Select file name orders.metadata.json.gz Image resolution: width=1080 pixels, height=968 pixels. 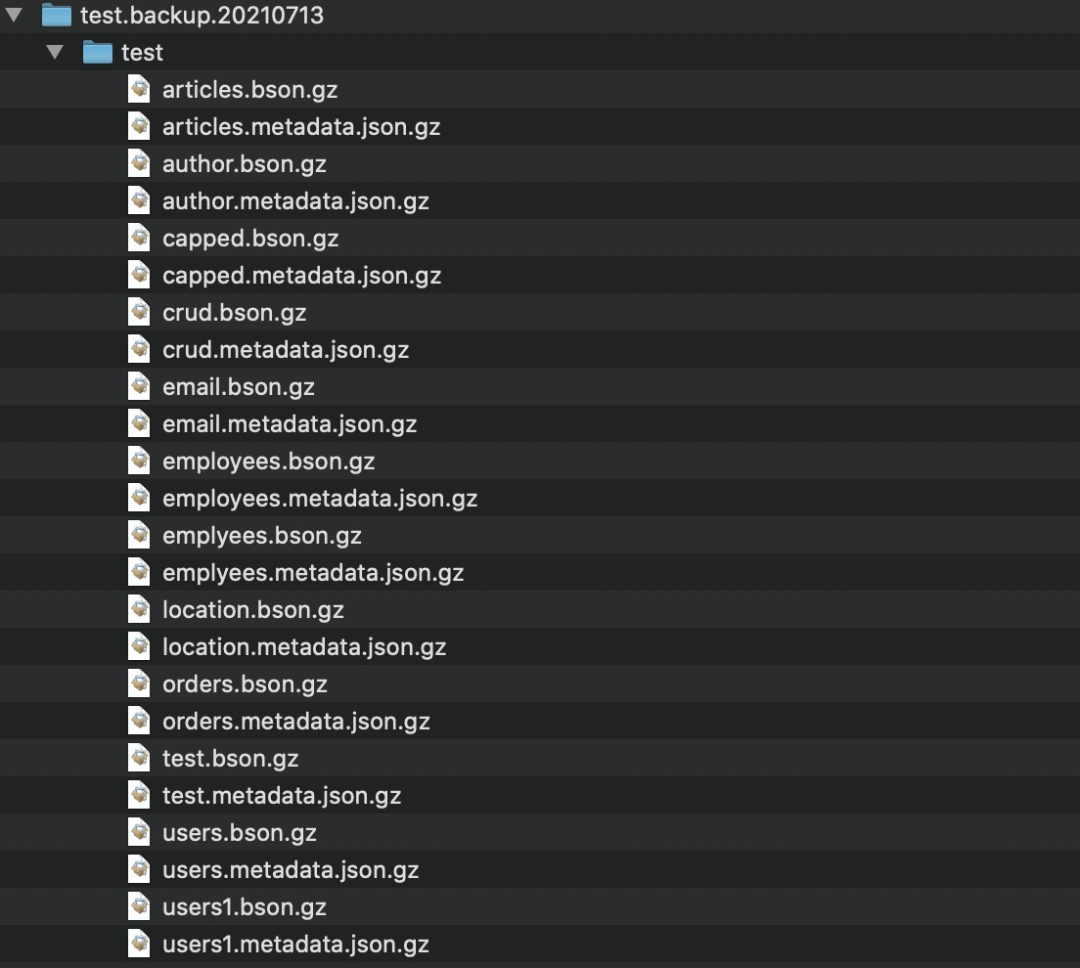tap(296, 723)
